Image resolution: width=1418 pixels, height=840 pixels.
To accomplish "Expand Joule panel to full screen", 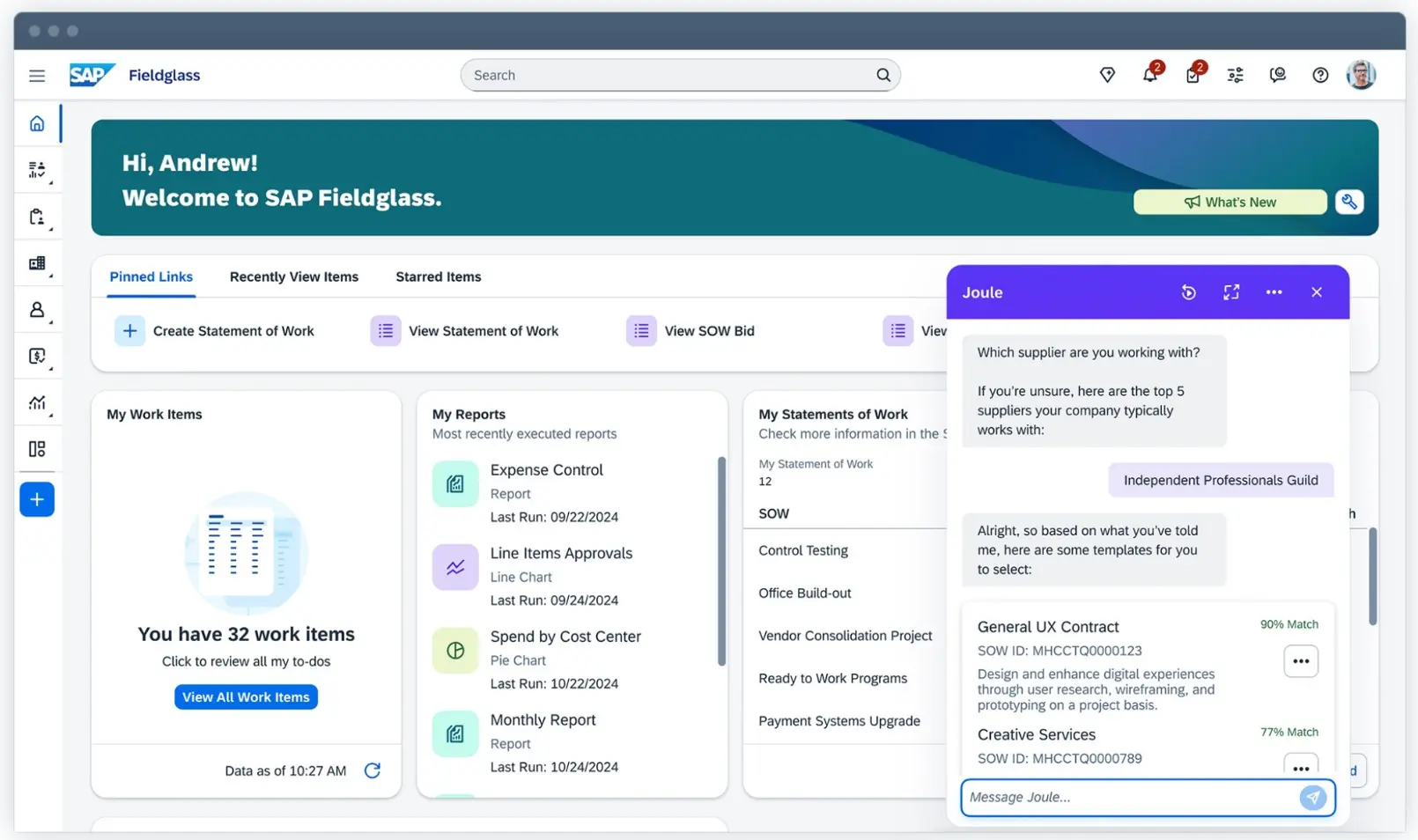I will click(x=1230, y=292).
